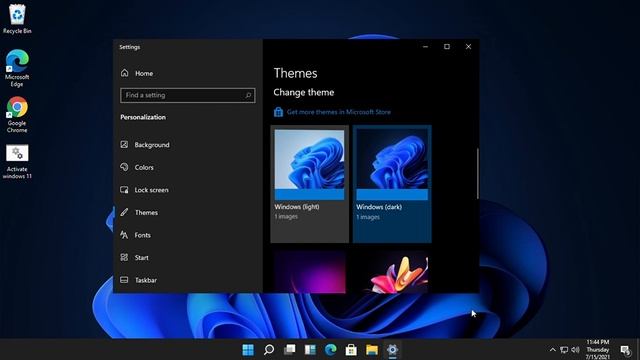Click the Microsoft Store bag icon beside link
Image resolution: width=640 pixels, height=360 pixels.
(278, 111)
